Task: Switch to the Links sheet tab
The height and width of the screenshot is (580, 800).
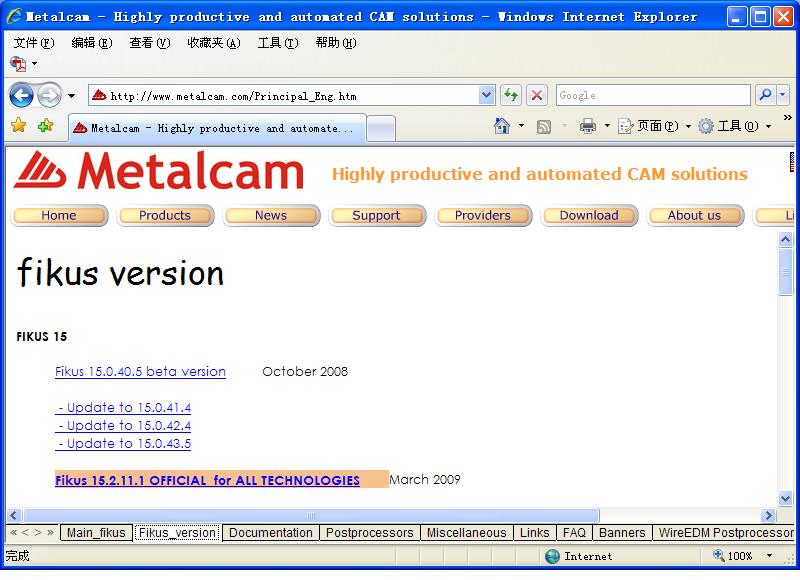Action: point(534,533)
